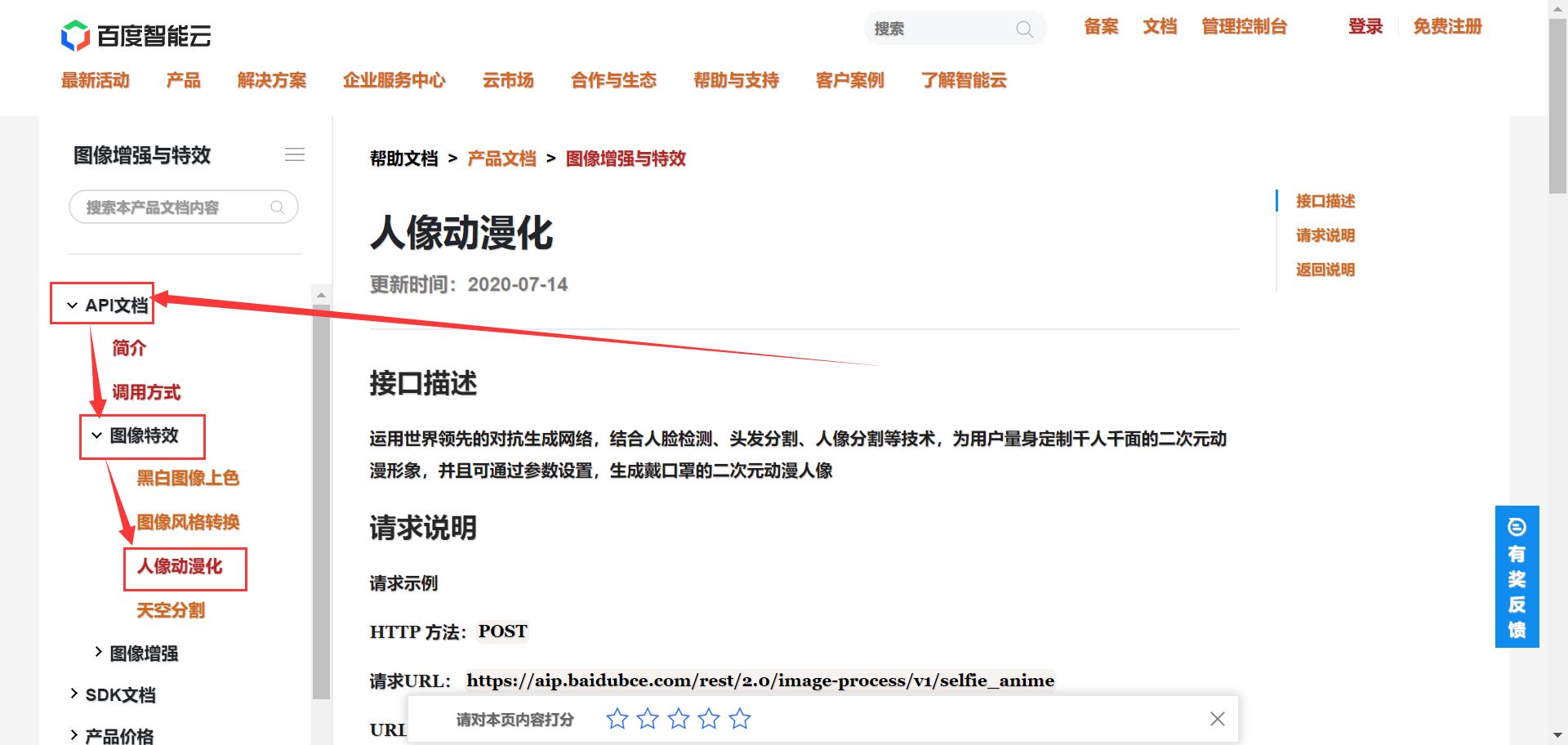Open the 云市场 menu
Viewport: 1568px width, 745px height.
(508, 80)
